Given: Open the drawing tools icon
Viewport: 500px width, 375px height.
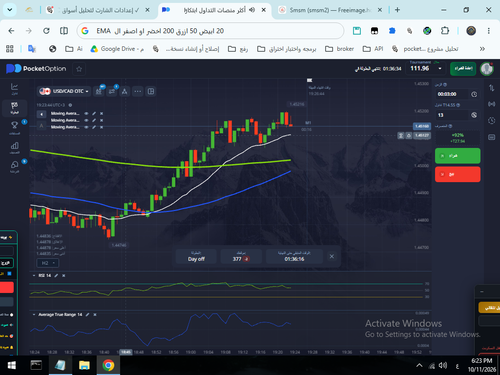Looking at the screenshot, I should click(125, 91).
